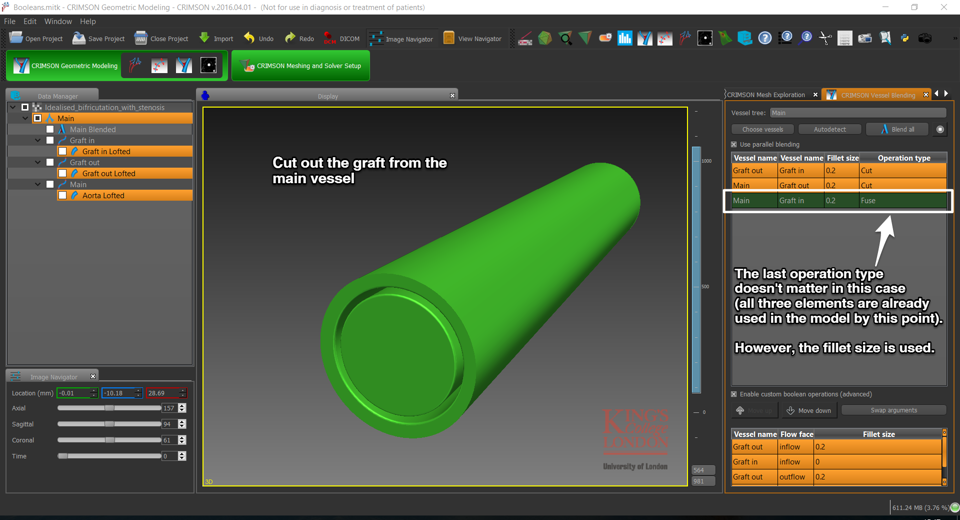Select the Aorta Lofted tree item
Viewport: 960px width, 520px height.
coord(103,196)
